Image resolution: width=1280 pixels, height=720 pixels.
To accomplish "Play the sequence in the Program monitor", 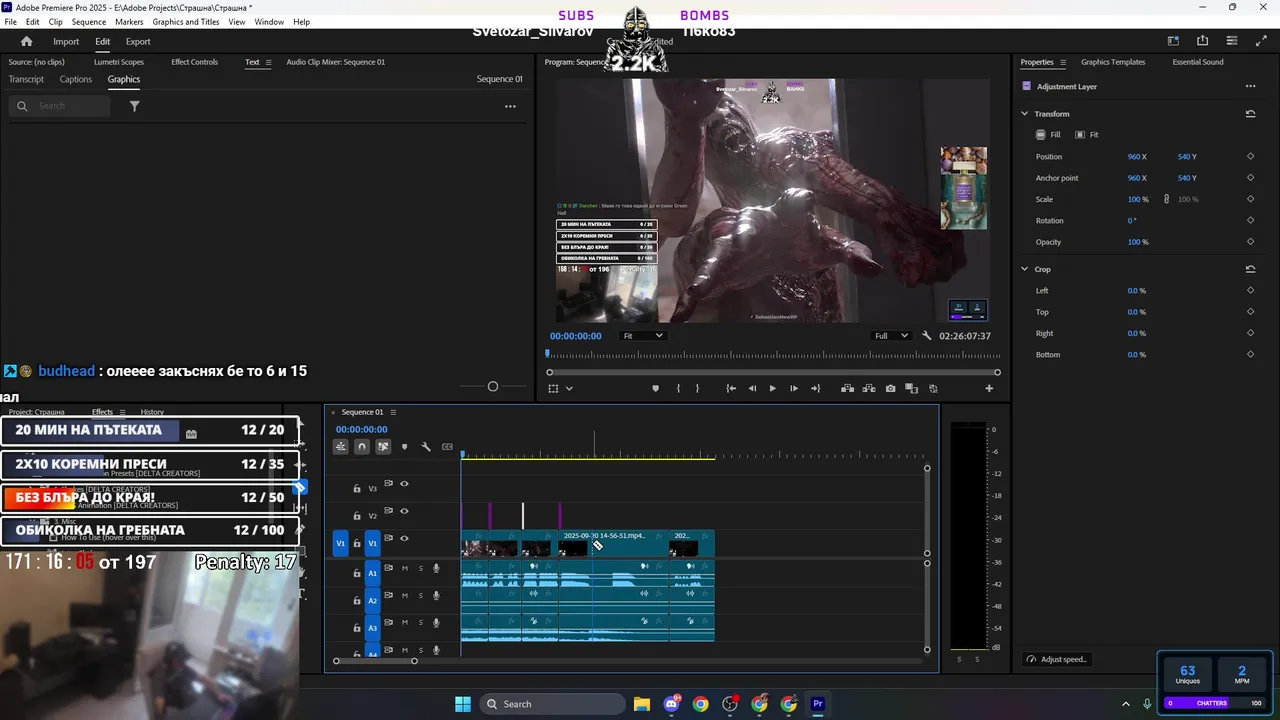I will pyautogui.click(x=772, y=388).
